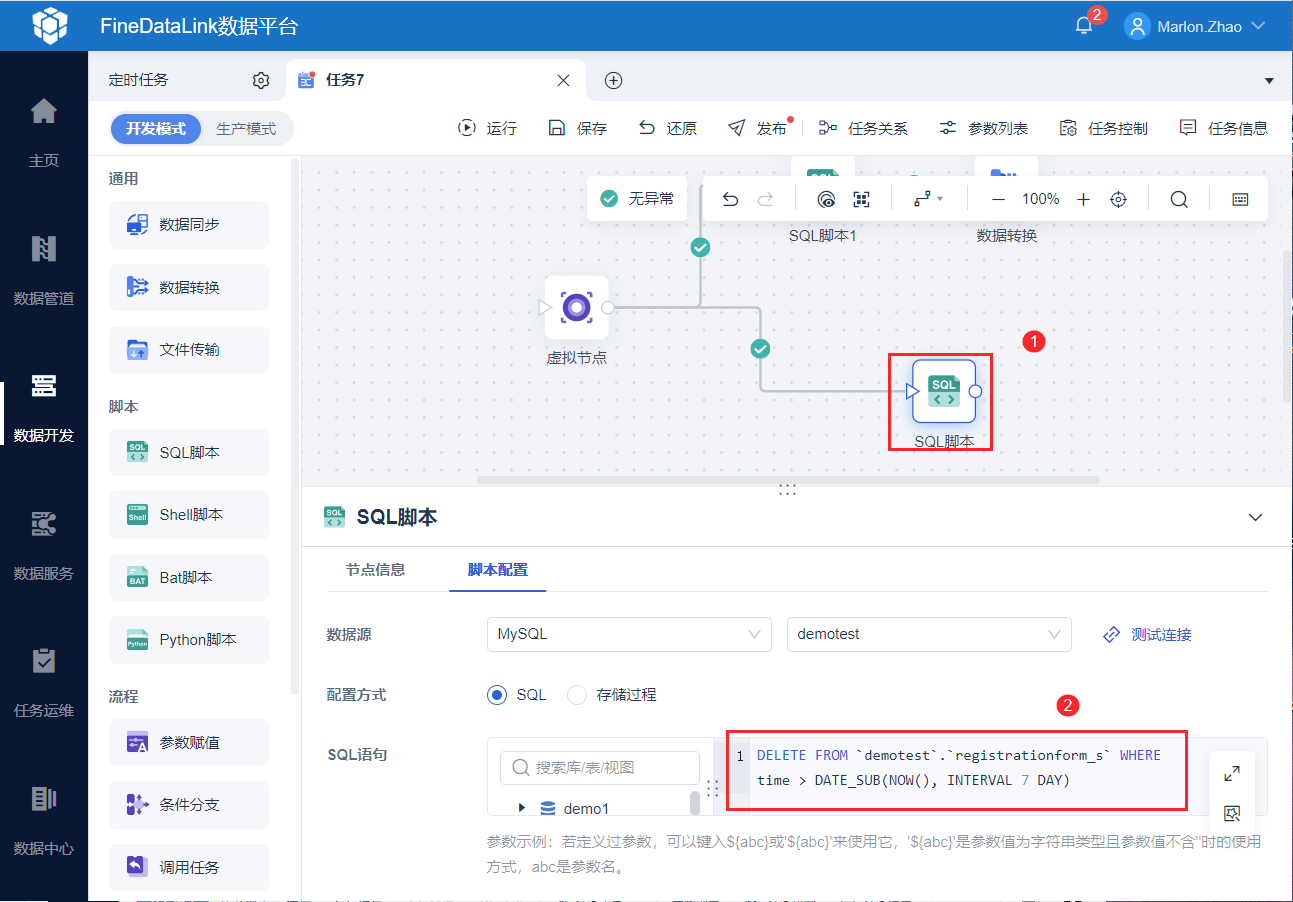Add Bat脚本 node from palette
The image size is (1293, 902).
pyautogui.click(x=189, y=577)
